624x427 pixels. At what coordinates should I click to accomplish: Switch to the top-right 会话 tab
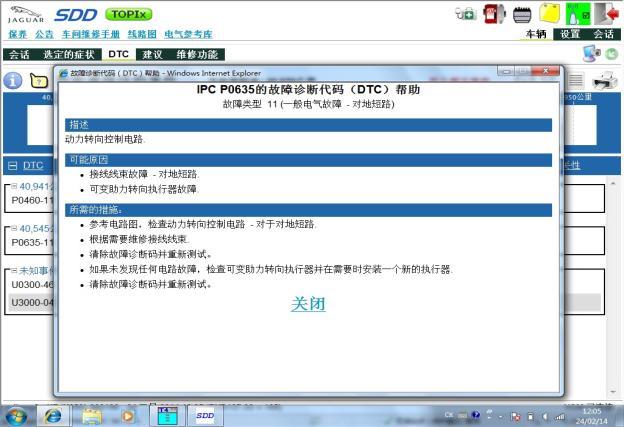(603, 34)
